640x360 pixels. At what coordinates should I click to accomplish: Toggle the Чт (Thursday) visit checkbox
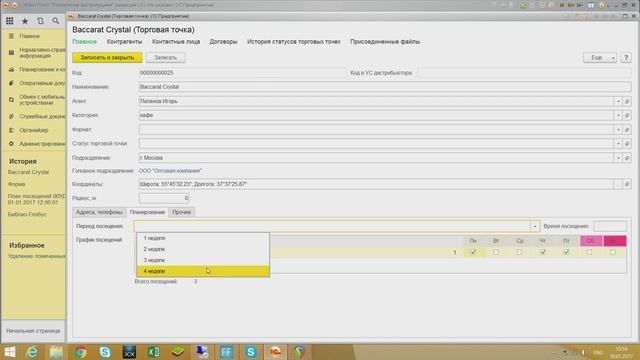543,252
